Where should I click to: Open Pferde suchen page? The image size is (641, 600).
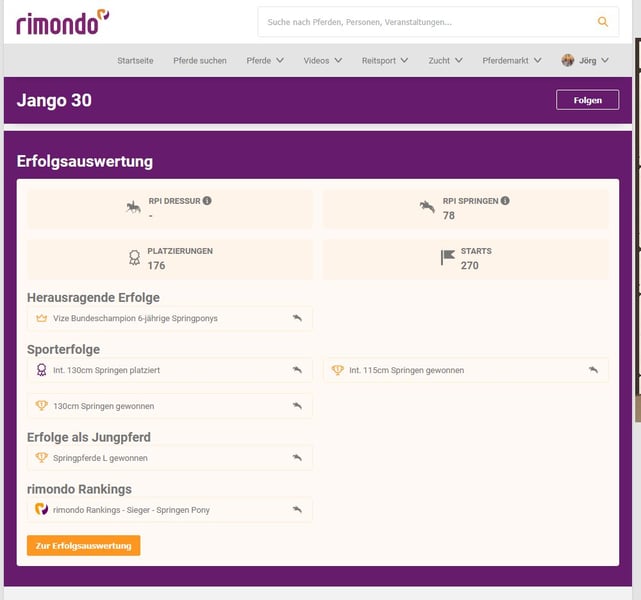(200, 61)
